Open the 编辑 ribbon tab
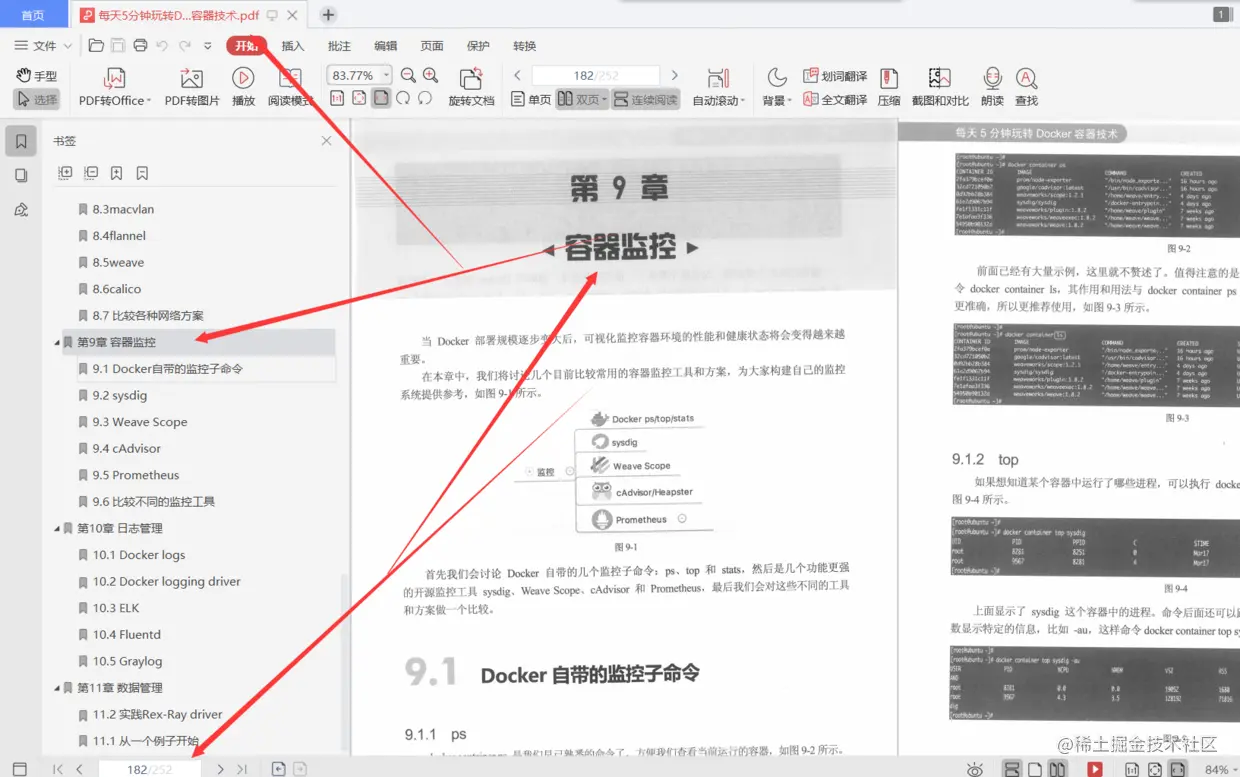 pos(385,46)
